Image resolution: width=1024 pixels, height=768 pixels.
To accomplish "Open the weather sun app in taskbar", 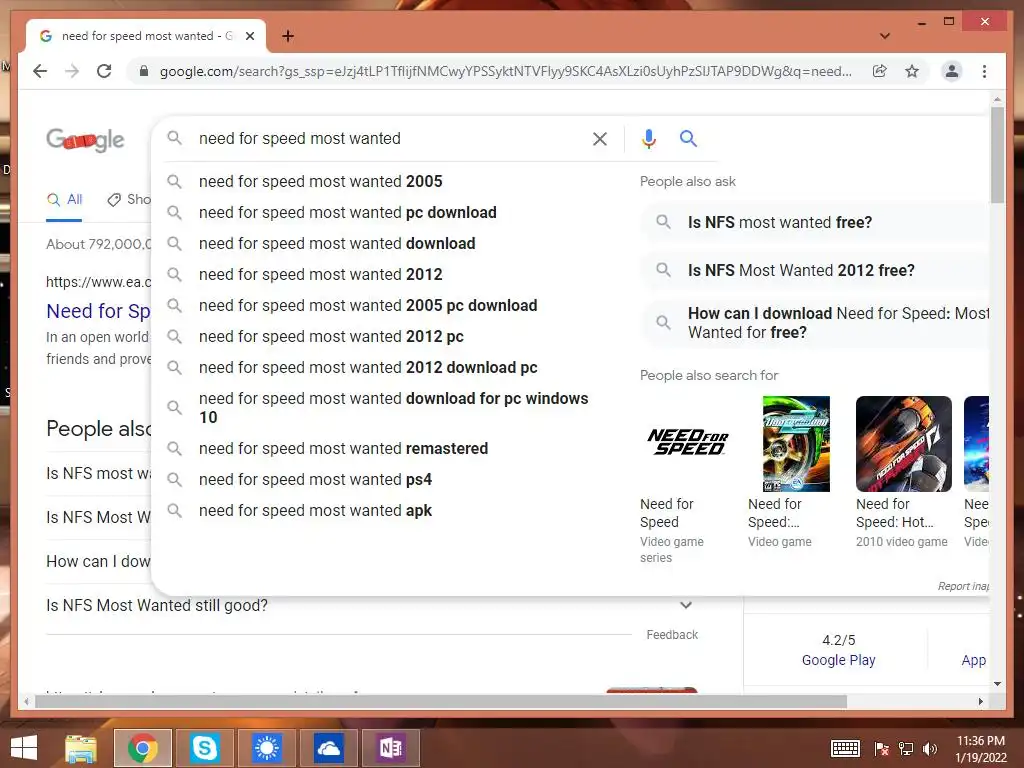I will tap(266, 748).
